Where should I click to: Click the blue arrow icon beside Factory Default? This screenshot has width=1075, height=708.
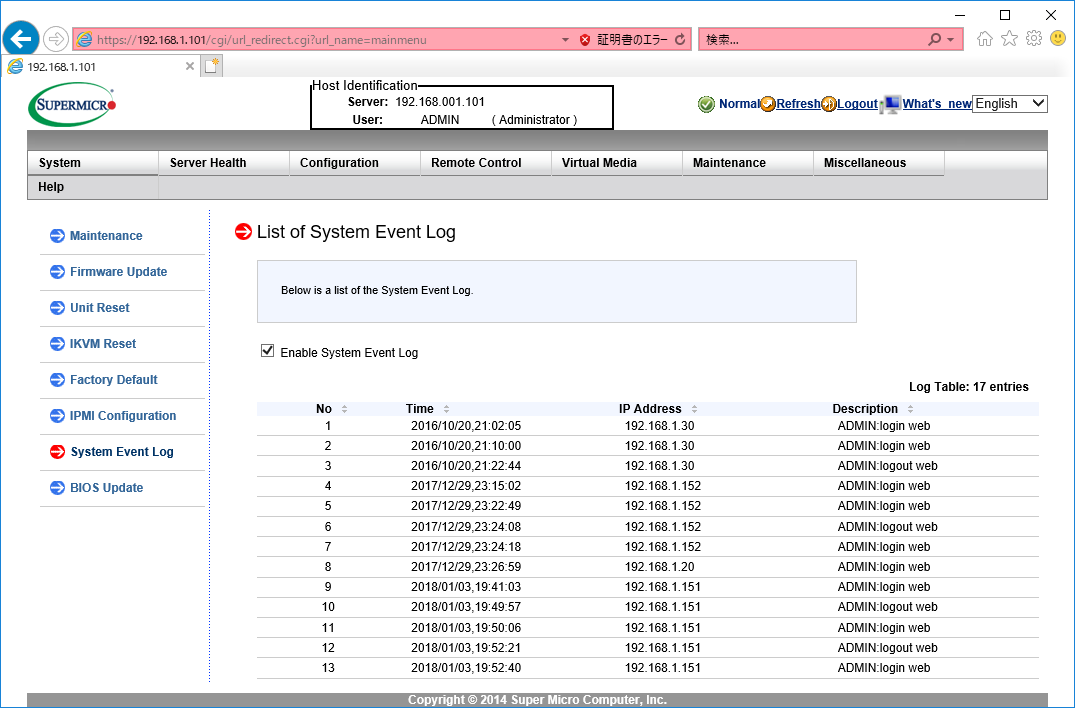point(58,380)
